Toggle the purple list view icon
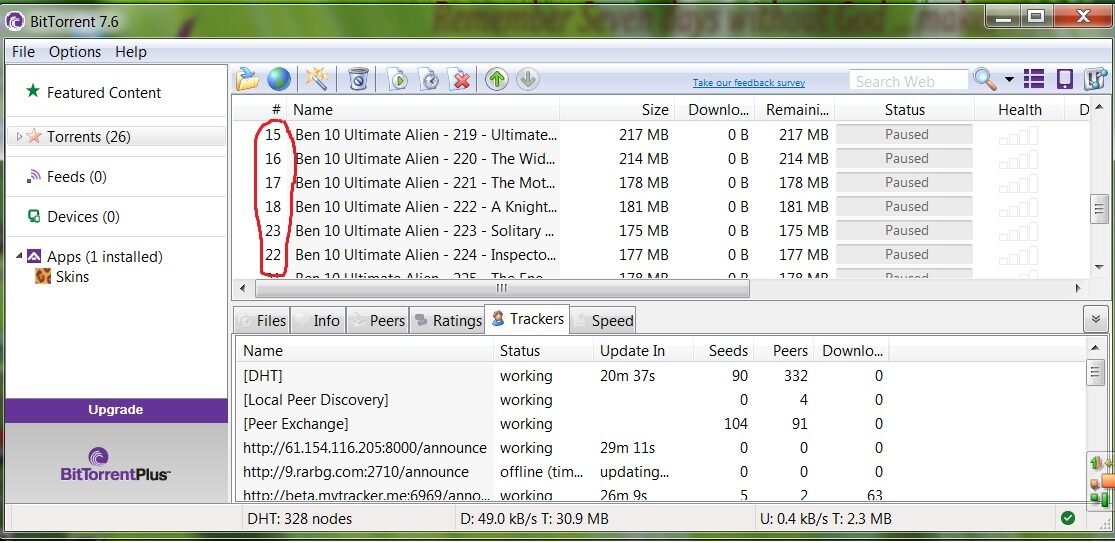The width and height of the screenshot is (1115, 543). coord(1033,79)
